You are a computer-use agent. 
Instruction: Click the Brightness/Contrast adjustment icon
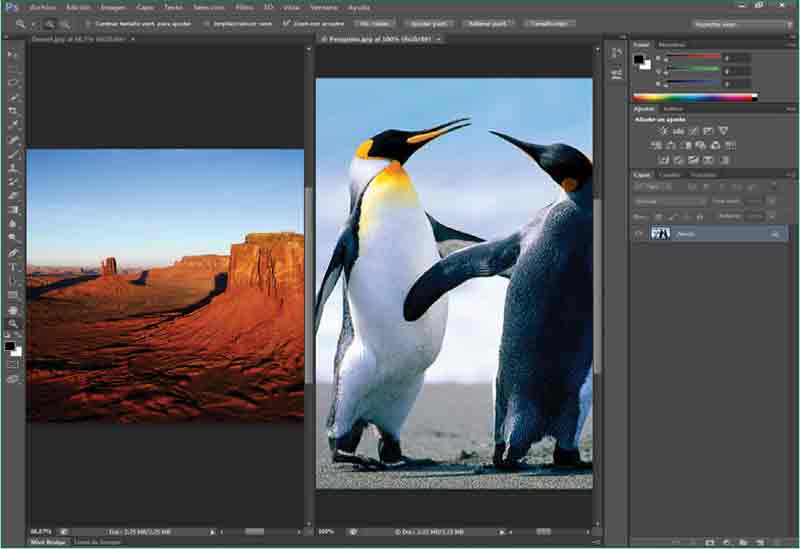663,131
